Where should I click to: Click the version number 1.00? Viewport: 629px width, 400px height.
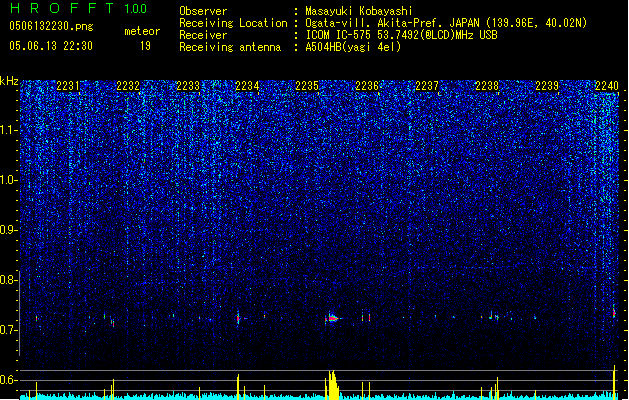click(136, 8)
